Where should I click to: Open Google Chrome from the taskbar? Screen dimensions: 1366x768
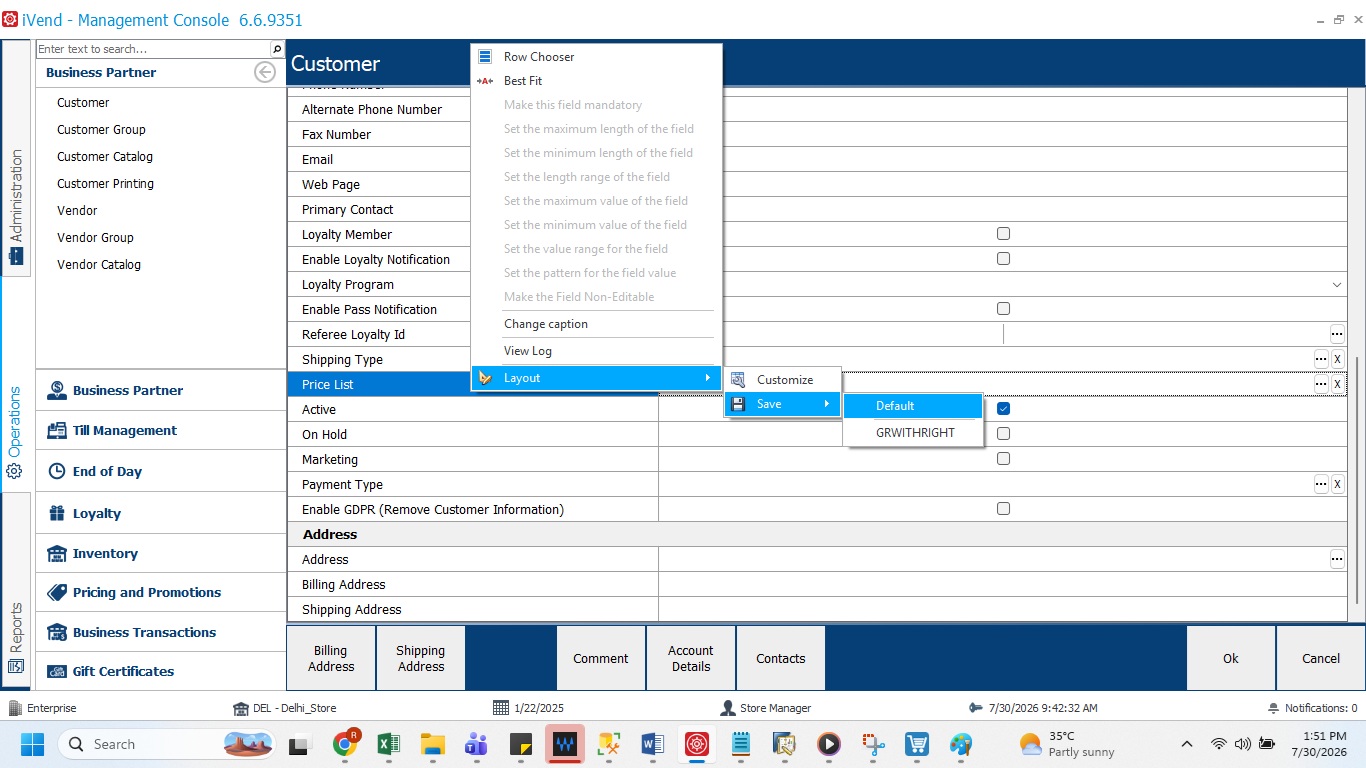[346, 744]
